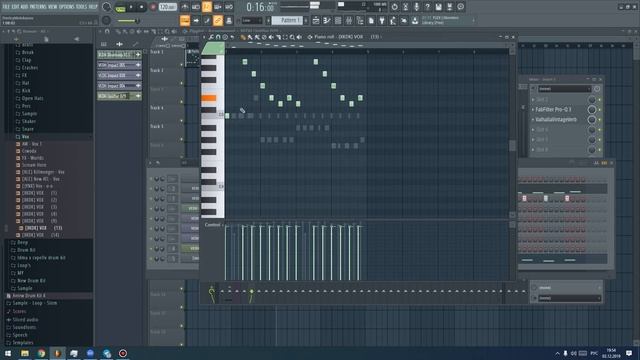Viewport: 640px width, 360px height.
Task: Expand the Snare folder in browser
Action: point(27,129)
